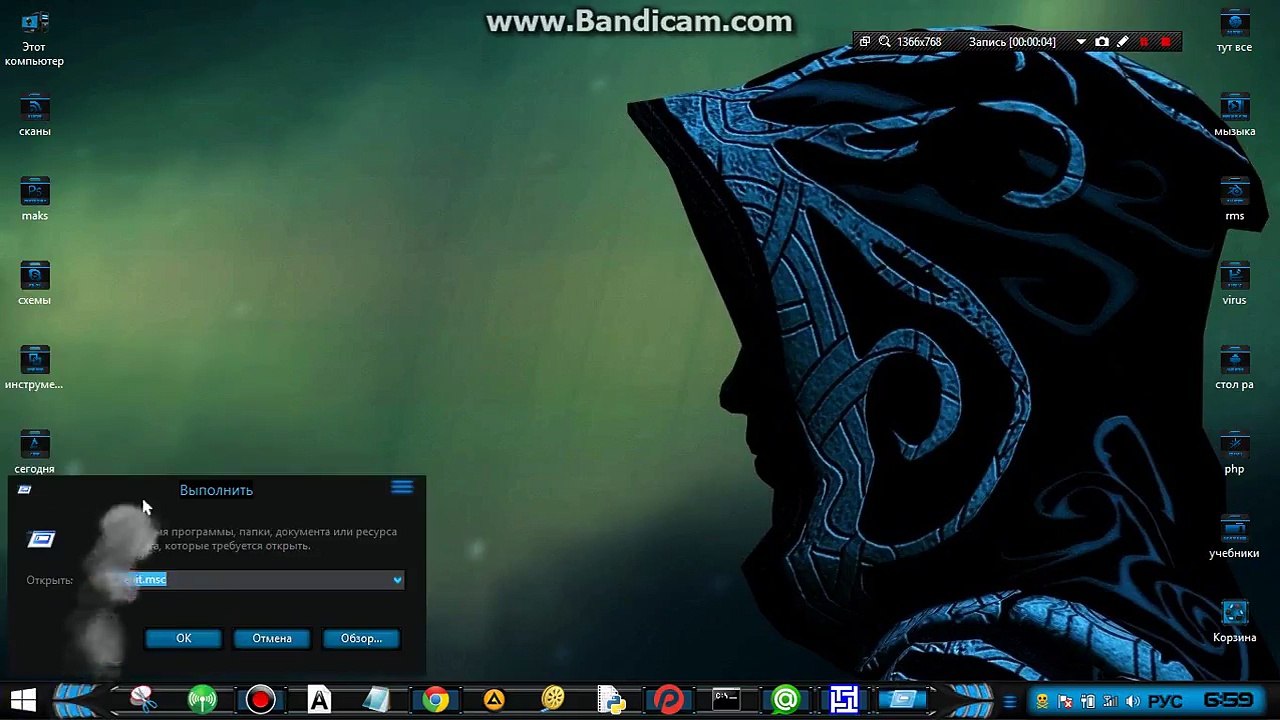1280x720 pixels.
Task: Click Bandicam pencil draw icon
Action: [1123, 42]
